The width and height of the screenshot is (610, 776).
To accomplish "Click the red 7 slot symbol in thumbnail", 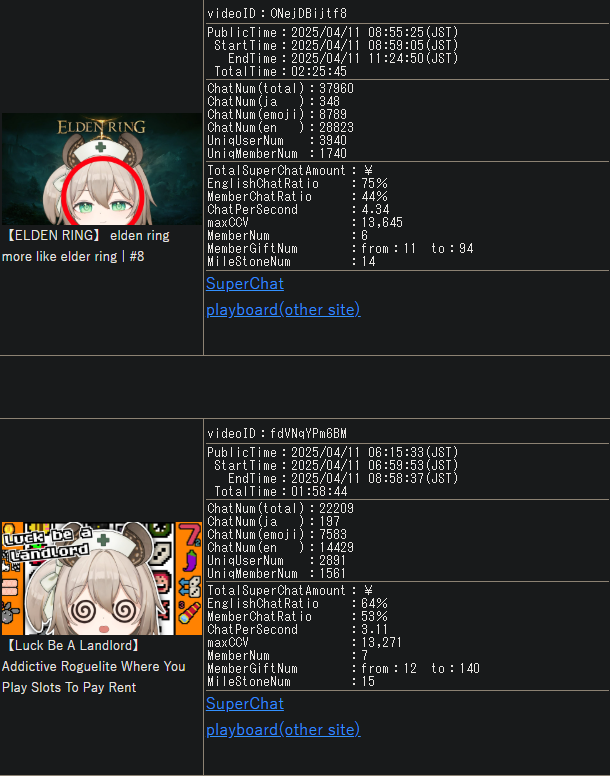I will (x=190, y=534).
